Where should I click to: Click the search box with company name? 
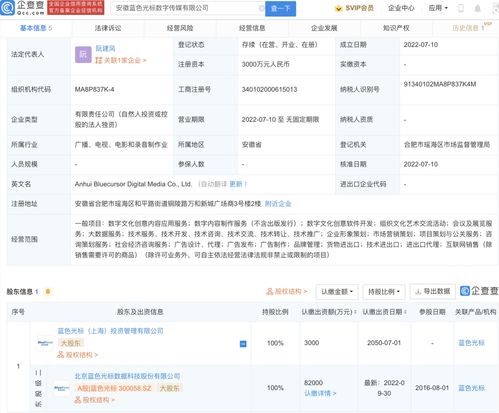(188, 8)
